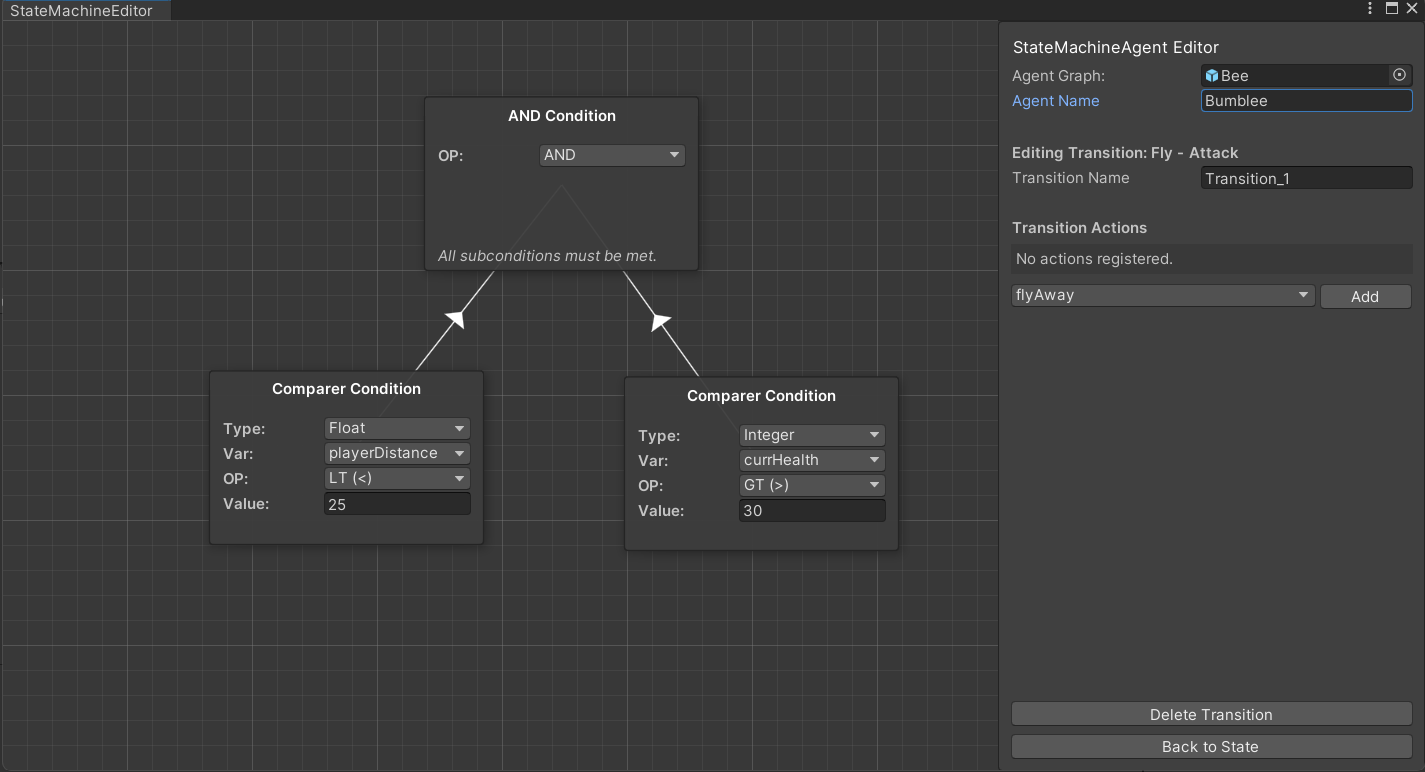This screenshot has height=772, width=1425.
Task: Select the Float Comparer Condition node title
Action: click(346, 389)
